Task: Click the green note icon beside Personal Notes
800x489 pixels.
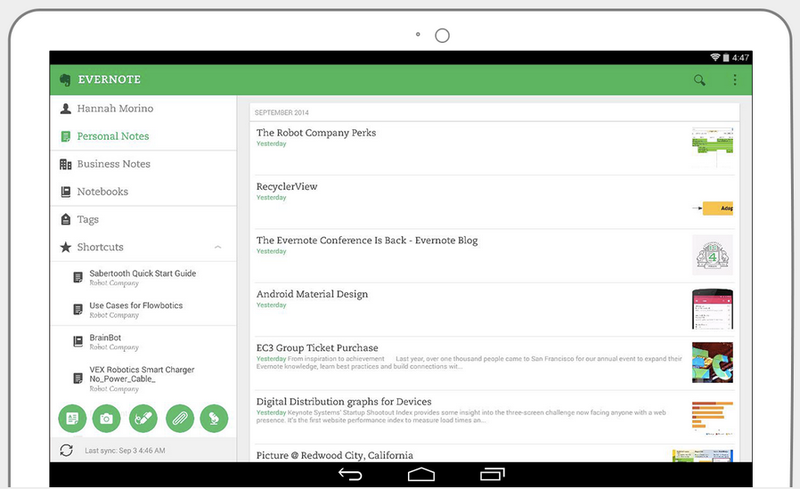Action: 65,136
